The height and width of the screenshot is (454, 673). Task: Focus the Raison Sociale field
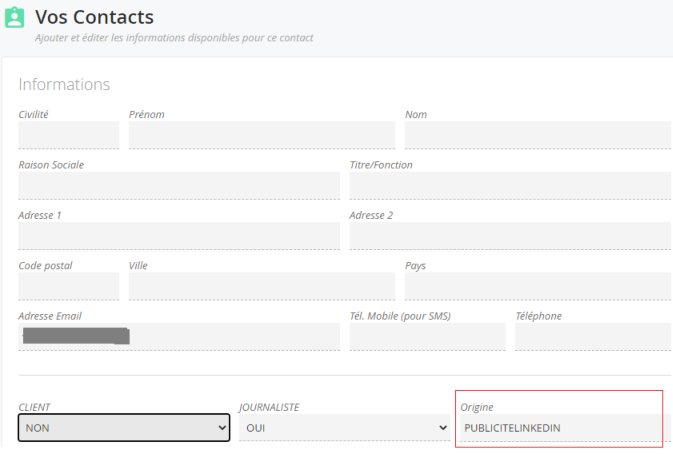point(179,185)
